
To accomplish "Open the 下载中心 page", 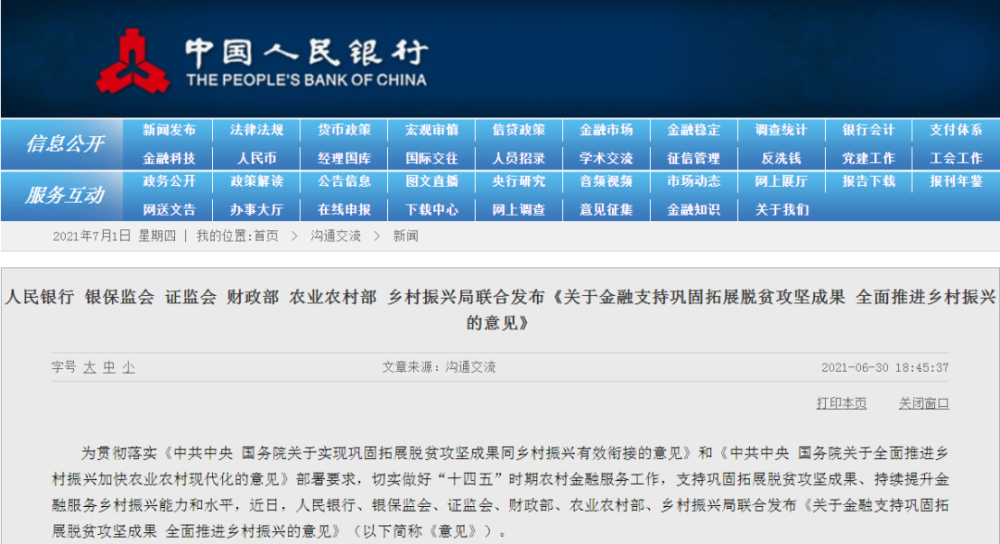I will tap(432, 210).
